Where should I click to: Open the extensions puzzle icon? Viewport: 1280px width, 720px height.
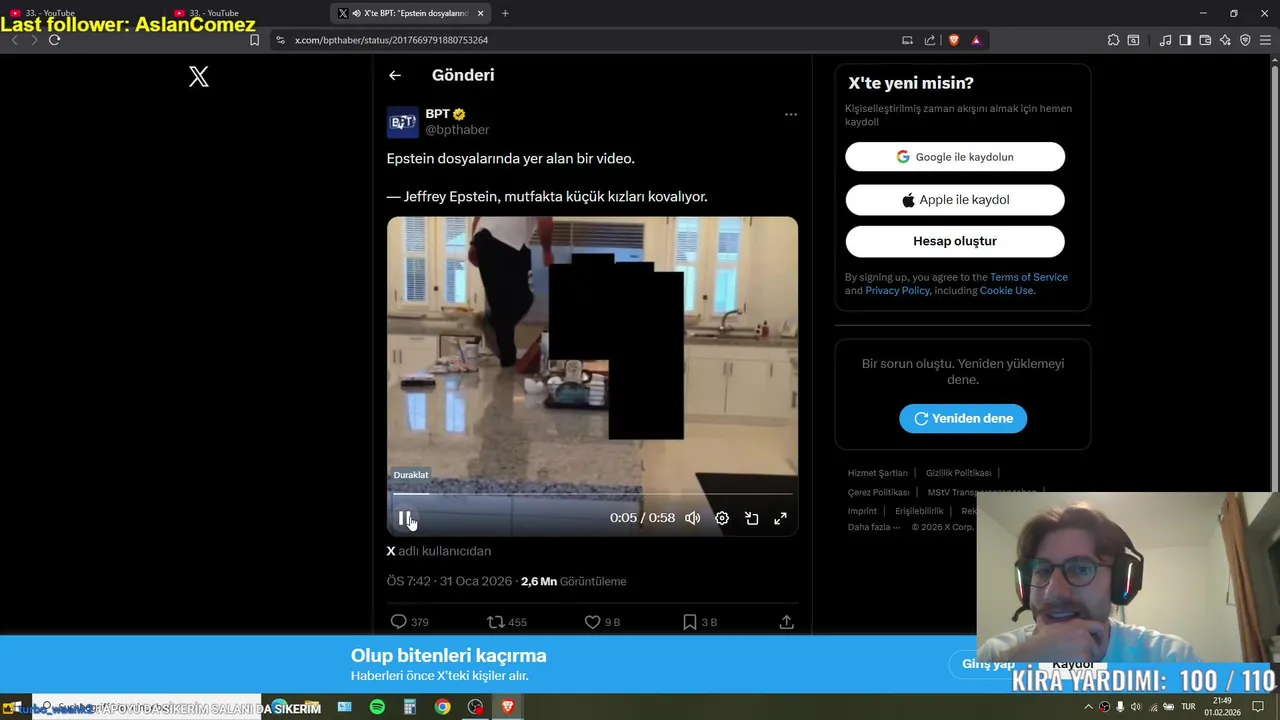click(1113, 40)
